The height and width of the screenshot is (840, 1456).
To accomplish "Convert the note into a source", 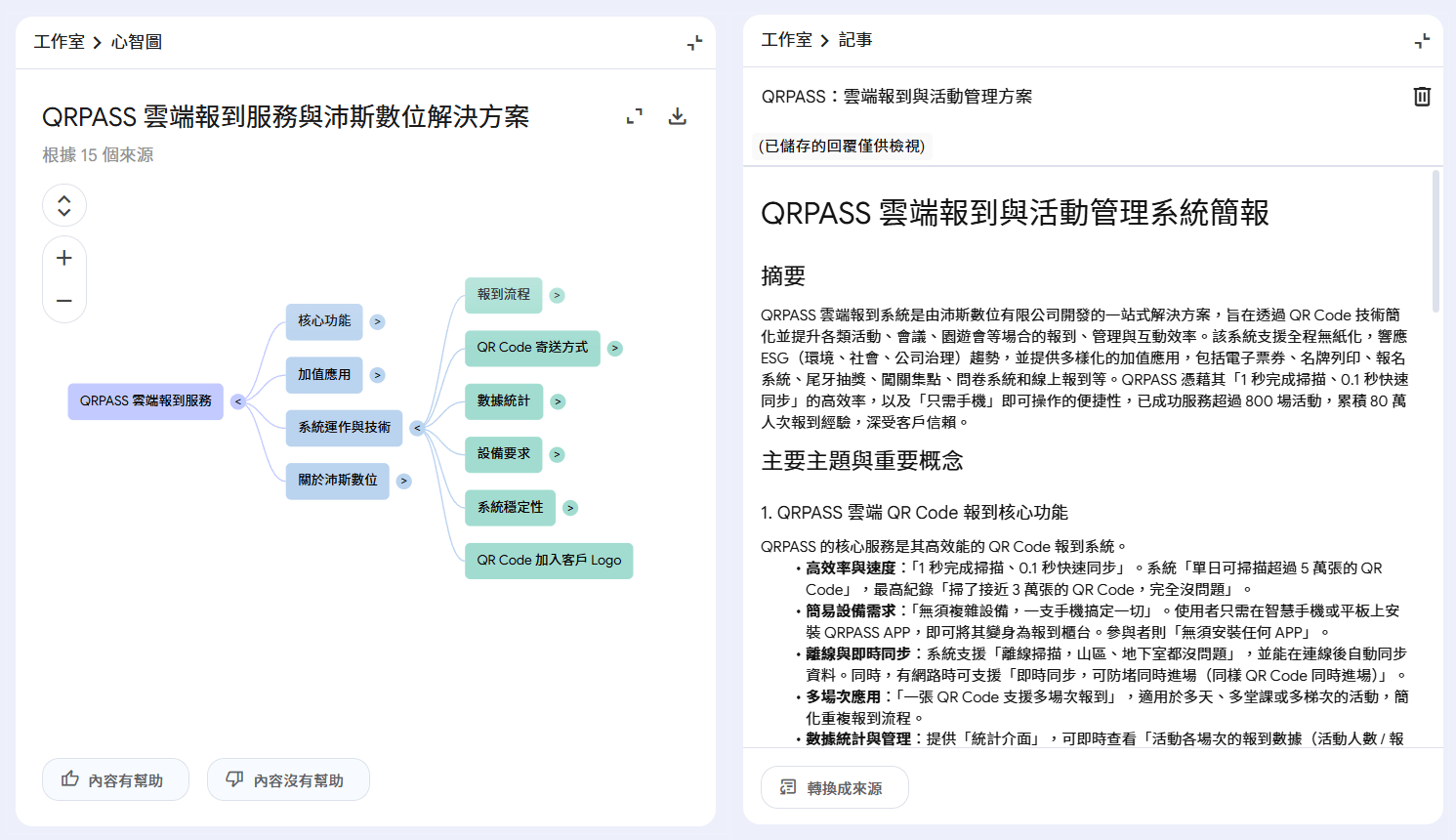I will click(834, 787).
